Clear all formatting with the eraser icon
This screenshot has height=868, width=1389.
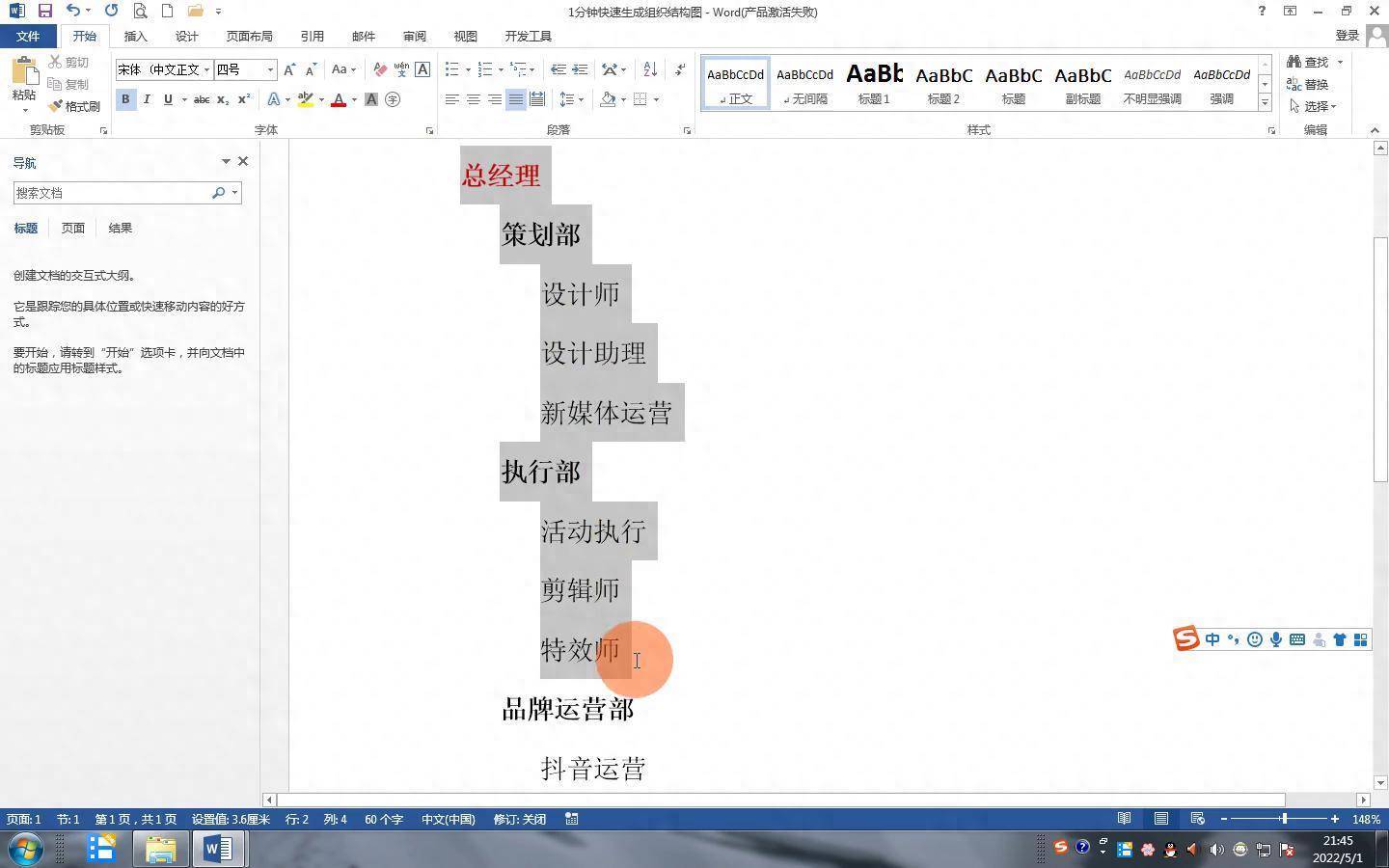(380, 69)
